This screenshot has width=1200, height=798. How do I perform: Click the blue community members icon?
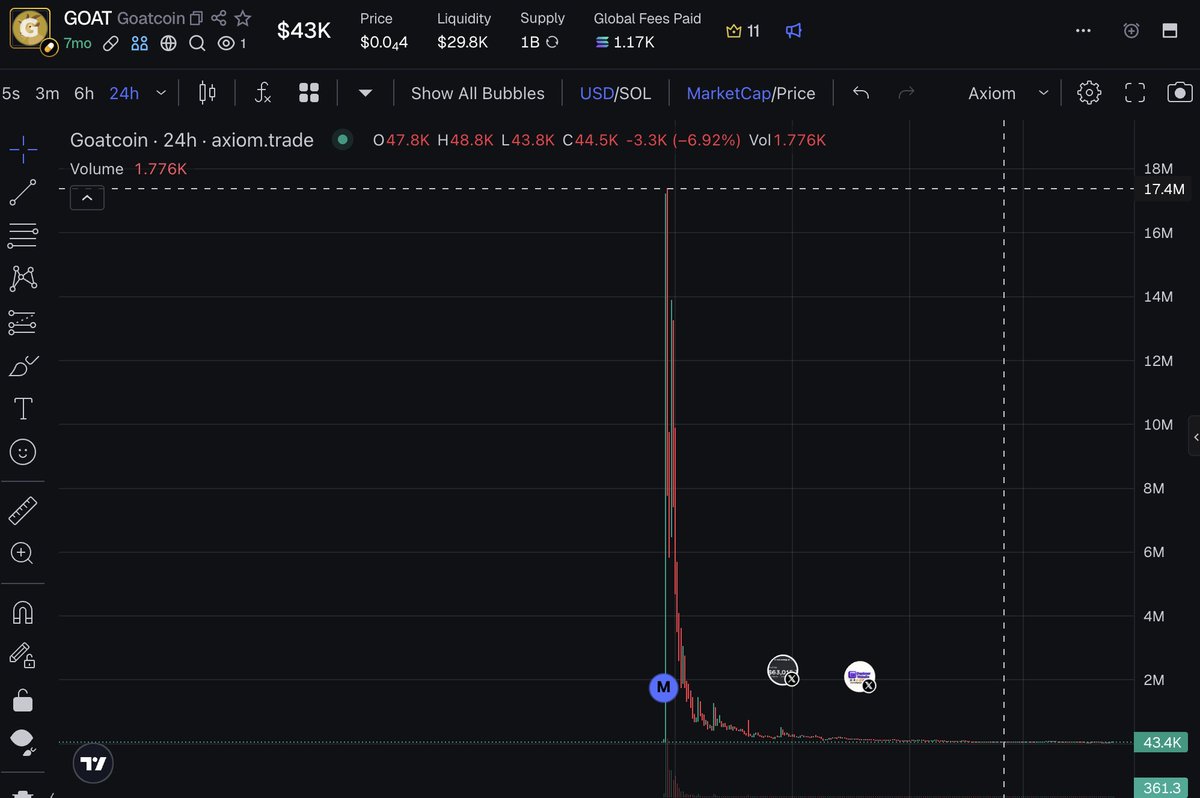tap(139, 43)
